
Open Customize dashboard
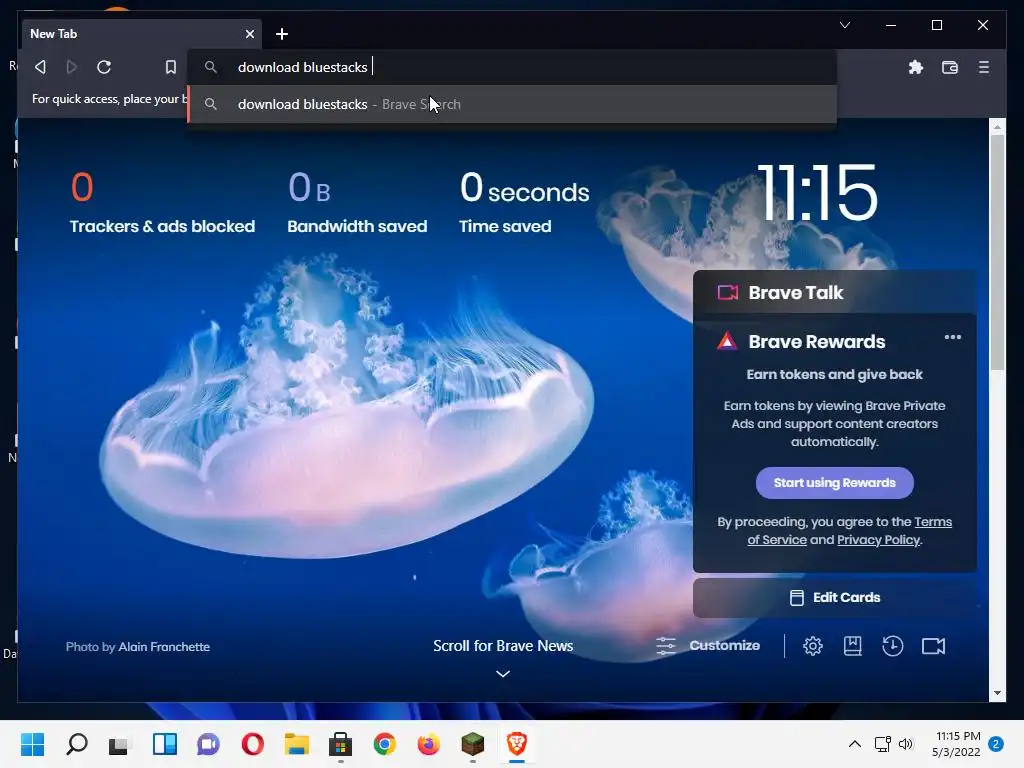click(x=708, y=646)
